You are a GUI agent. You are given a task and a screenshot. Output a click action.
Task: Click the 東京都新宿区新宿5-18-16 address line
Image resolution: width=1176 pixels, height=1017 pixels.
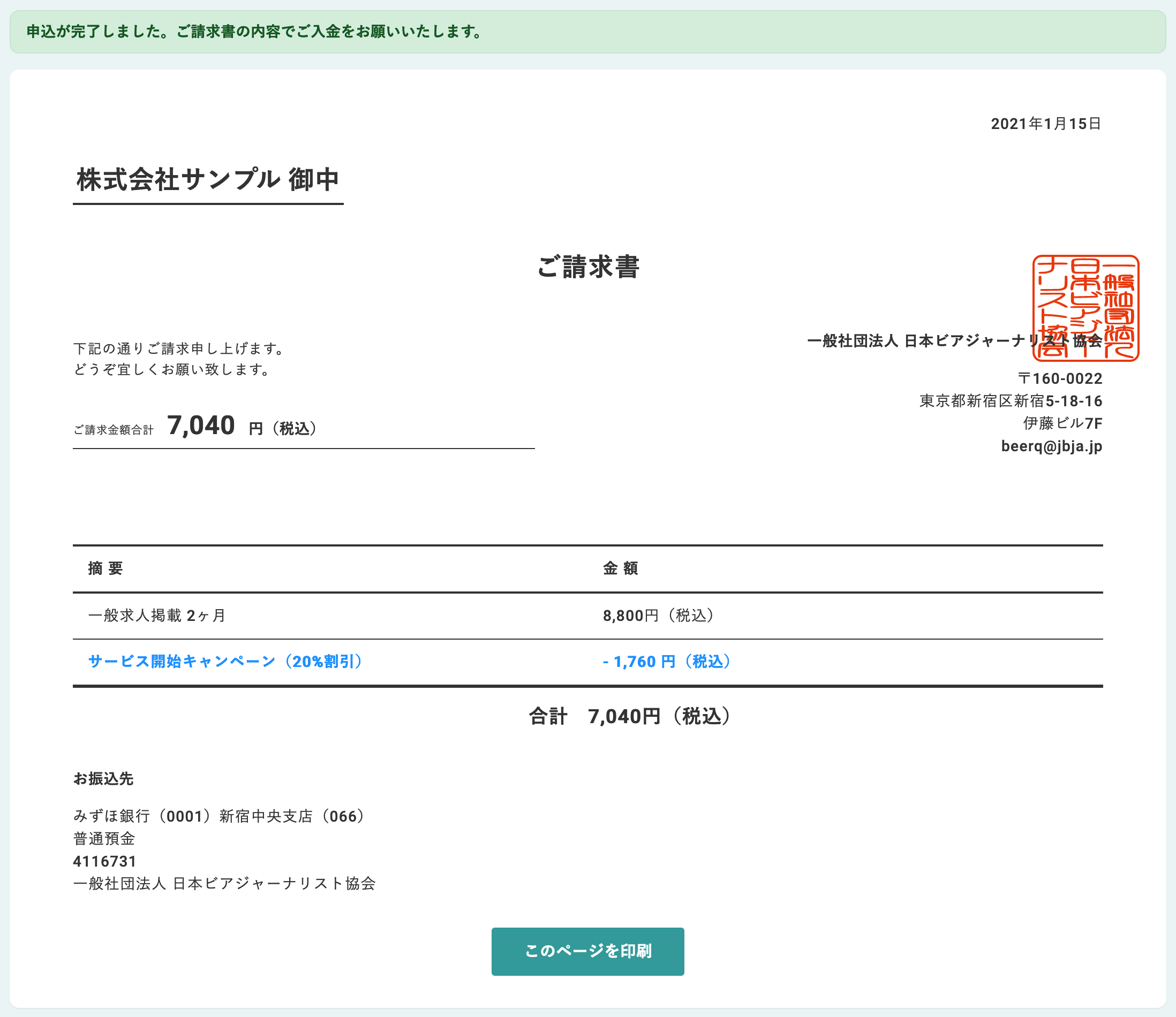1010,401
